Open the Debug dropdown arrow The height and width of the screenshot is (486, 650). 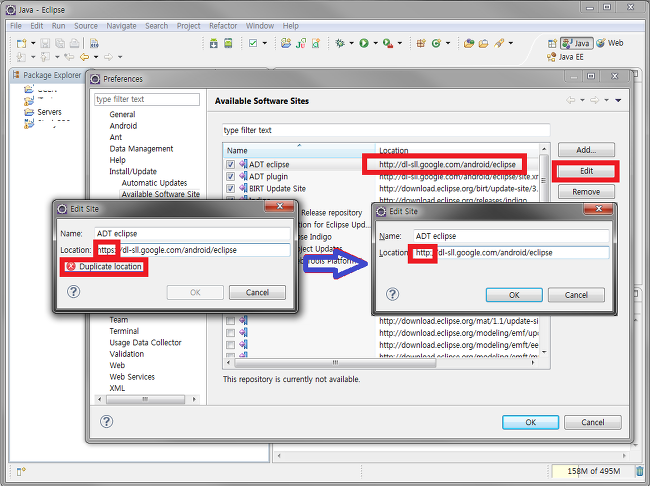click(352, 43)
